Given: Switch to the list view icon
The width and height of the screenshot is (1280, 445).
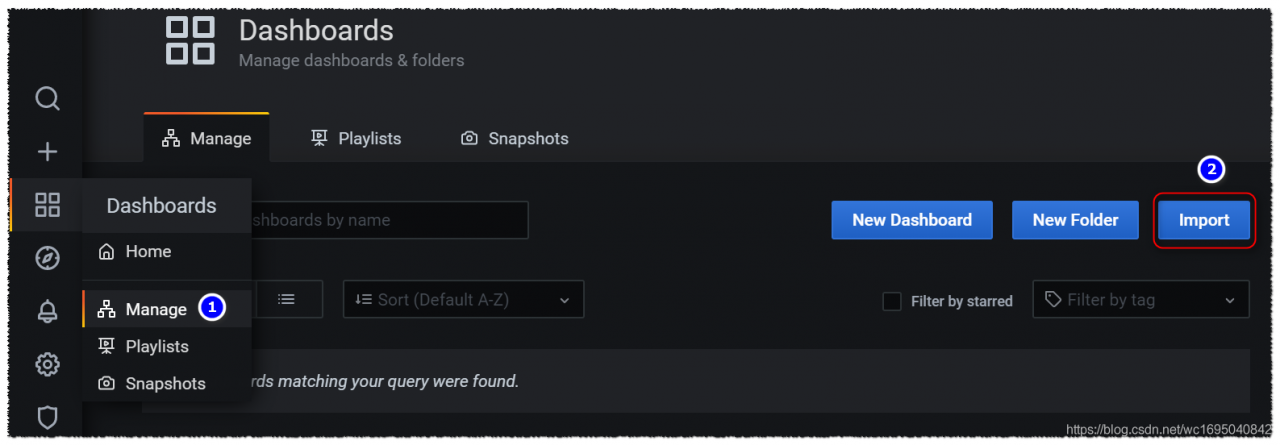Looking at the screenshot, I should tap(286, 299).
